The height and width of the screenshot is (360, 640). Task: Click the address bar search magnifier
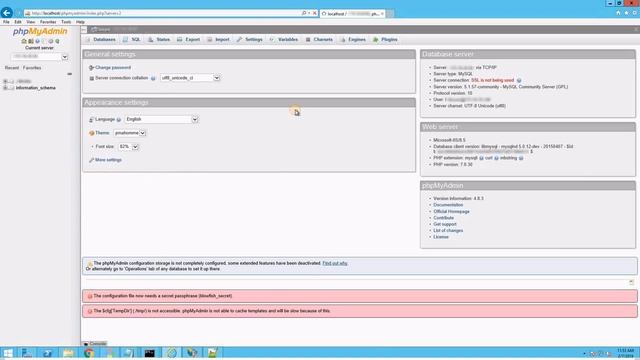click(x=304, y=13)
